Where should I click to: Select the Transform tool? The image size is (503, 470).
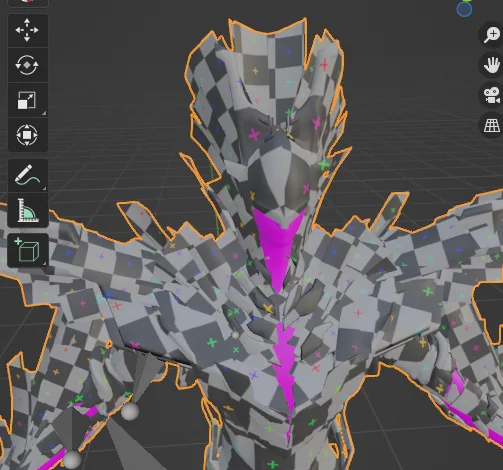click(27, 135)
